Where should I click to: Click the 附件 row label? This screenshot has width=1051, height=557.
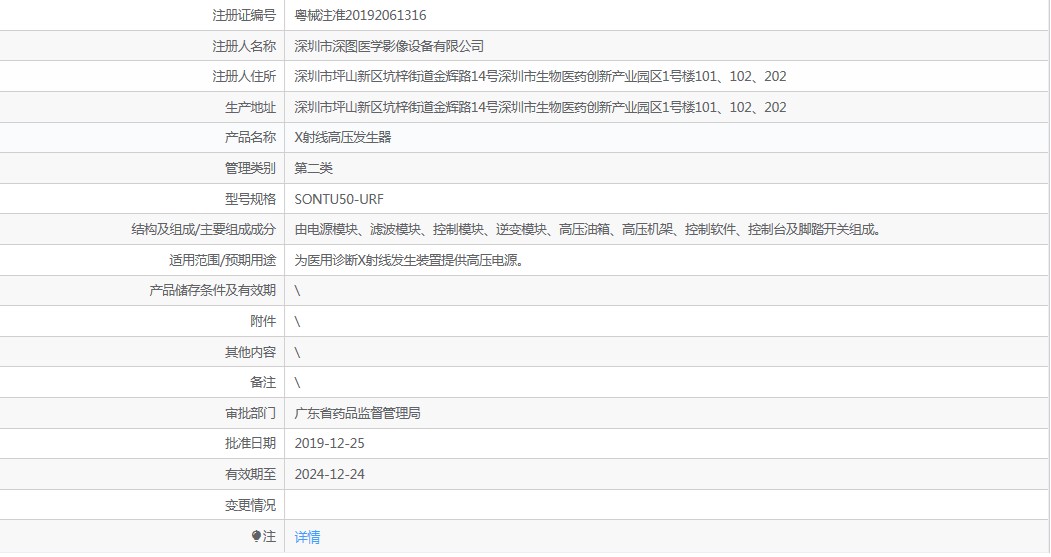click(263, 321)
